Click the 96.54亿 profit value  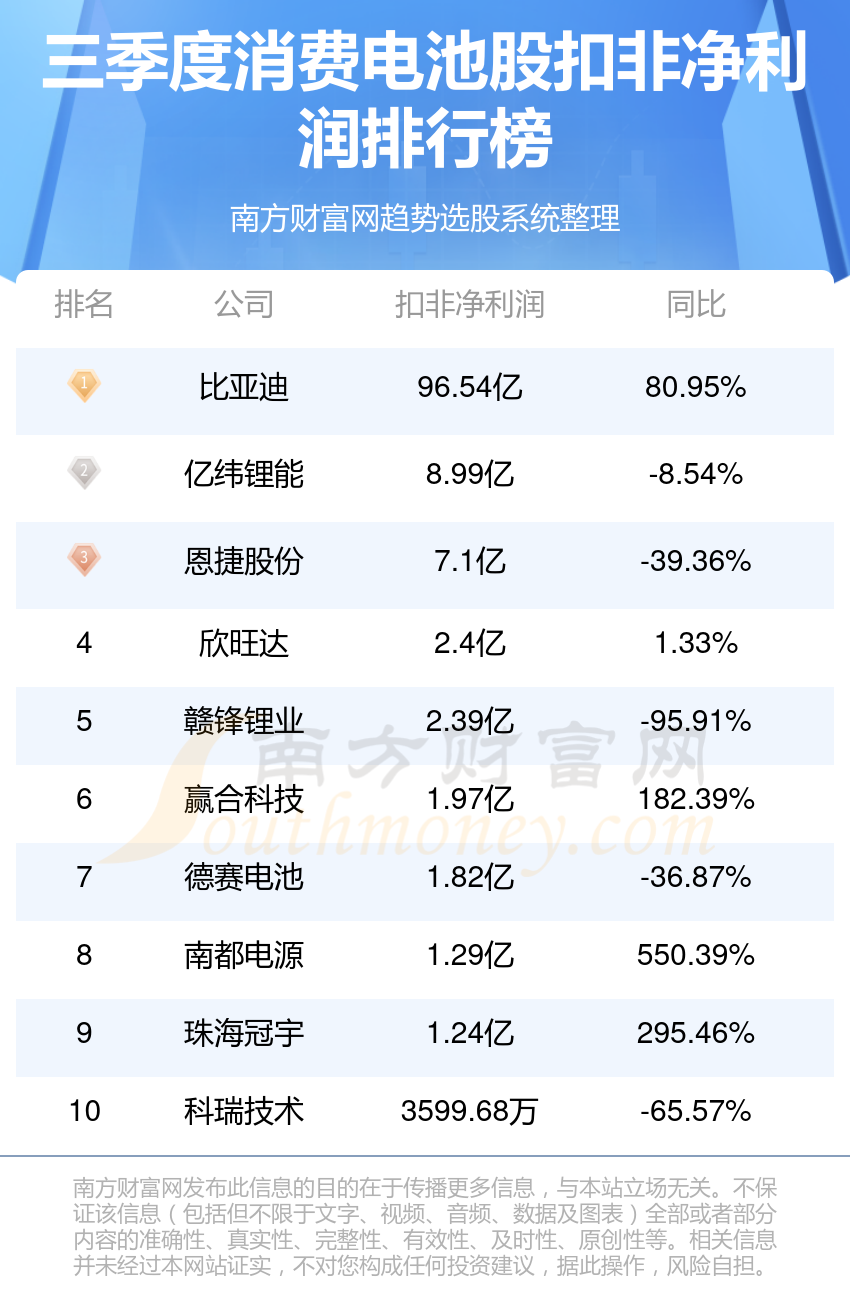pos(470,387)
